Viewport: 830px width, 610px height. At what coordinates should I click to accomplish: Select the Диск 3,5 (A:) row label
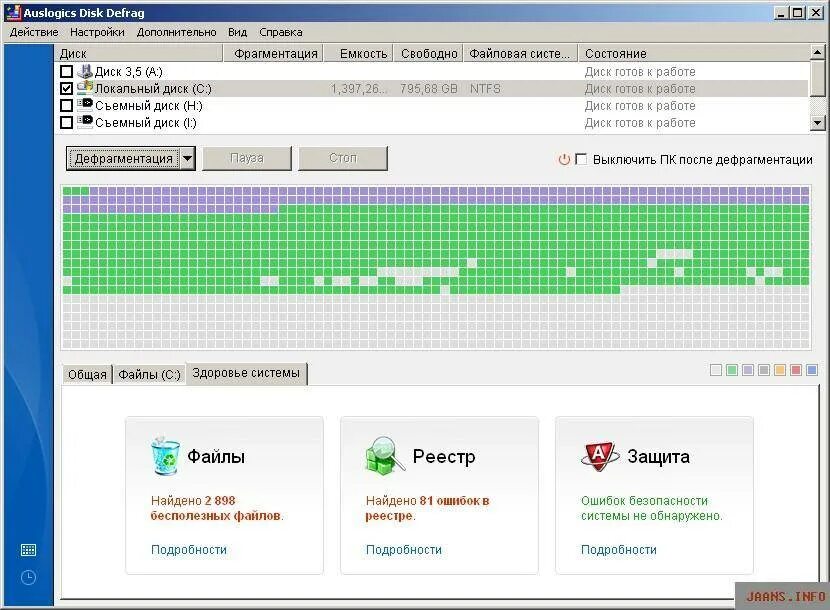129,72
